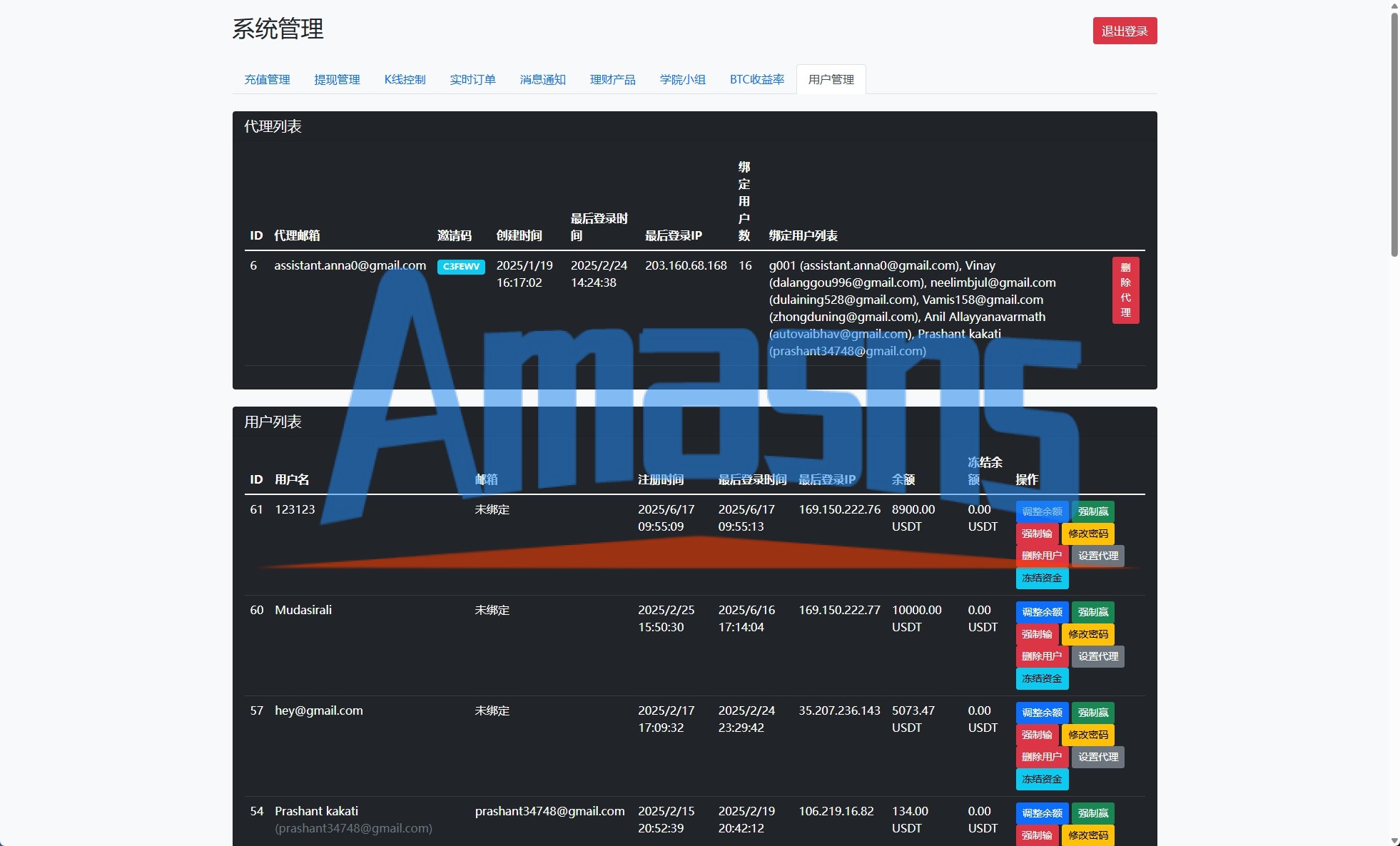Switch to the 提现管理 tab

click(337, 79)
